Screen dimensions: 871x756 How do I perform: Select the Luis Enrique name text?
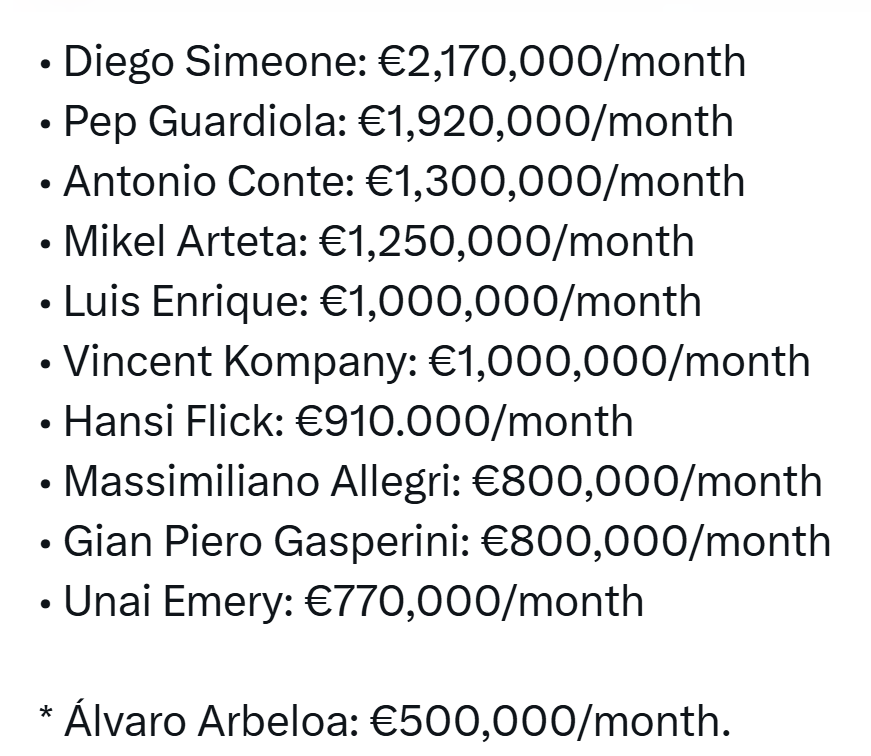[186, 302]
